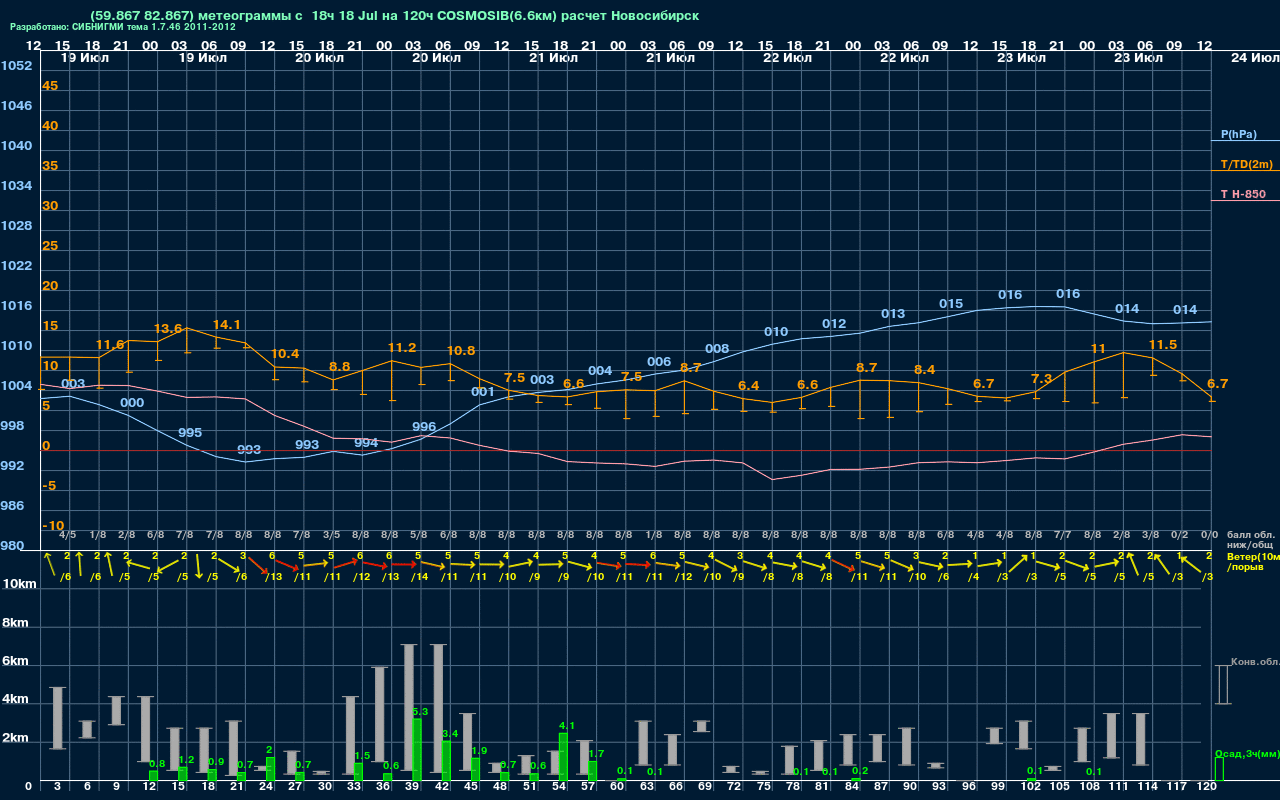This screenshot has height=800, width=1280.
Task: Click the 1.2 precipitation amount
Action: click(x=186, y=760)
